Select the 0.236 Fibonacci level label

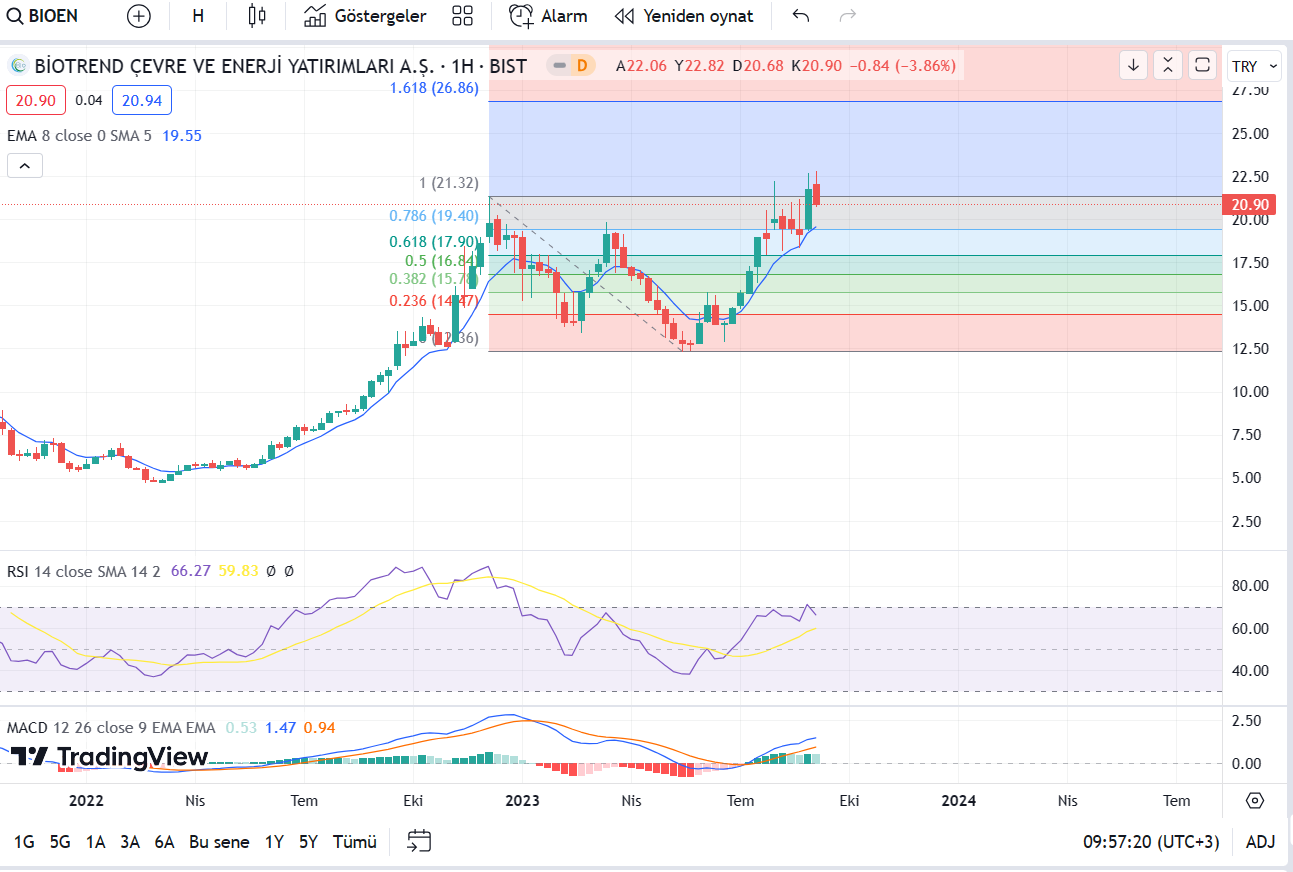click(x=434, y=301)
